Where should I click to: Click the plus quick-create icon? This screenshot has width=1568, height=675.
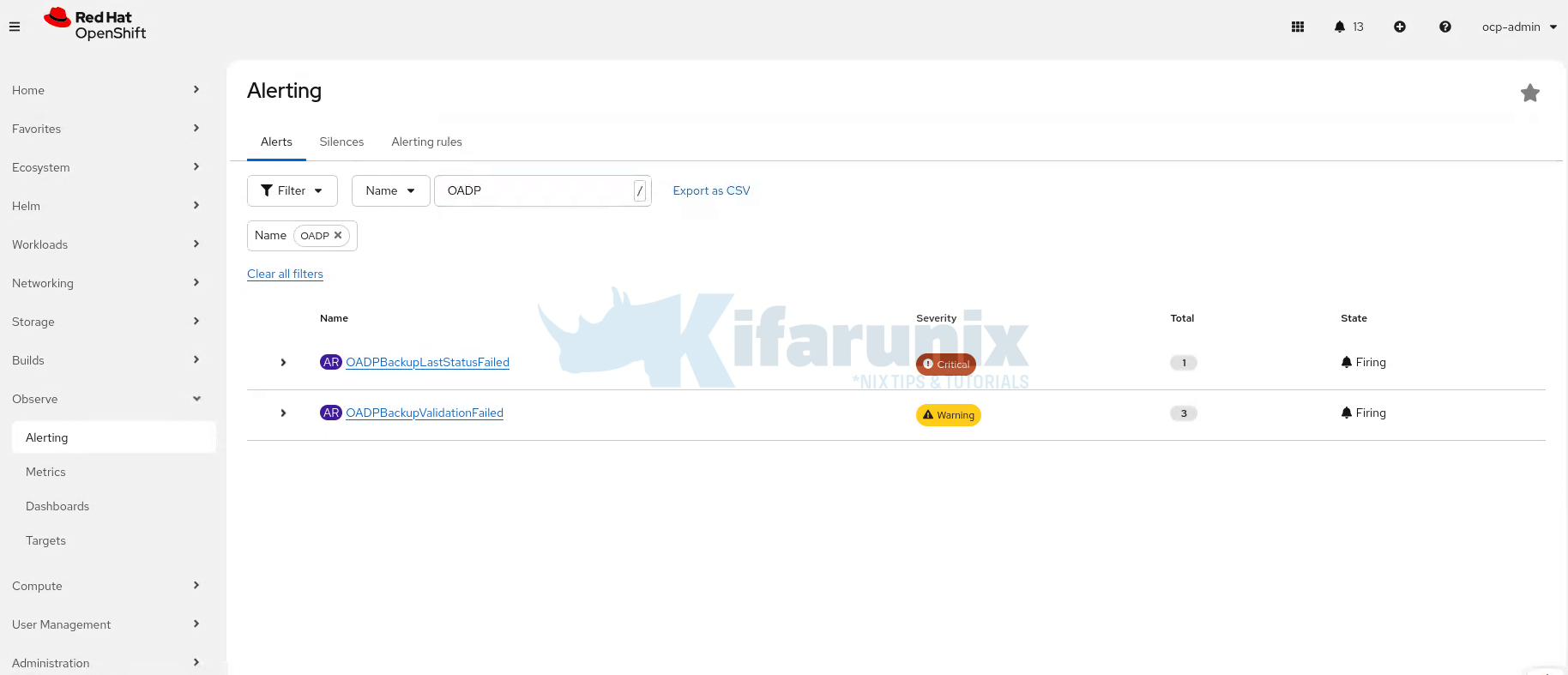pyautogui.click(x=1400, y=27)
